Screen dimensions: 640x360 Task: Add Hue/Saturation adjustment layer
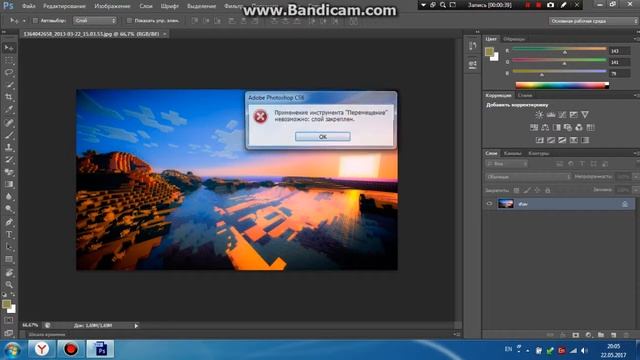pyautogui.click(x=534, y=127)
